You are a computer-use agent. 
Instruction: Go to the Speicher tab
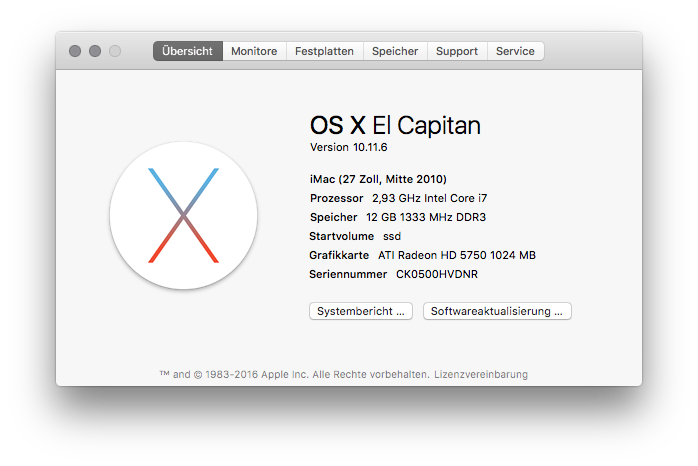tap(395, 51)
